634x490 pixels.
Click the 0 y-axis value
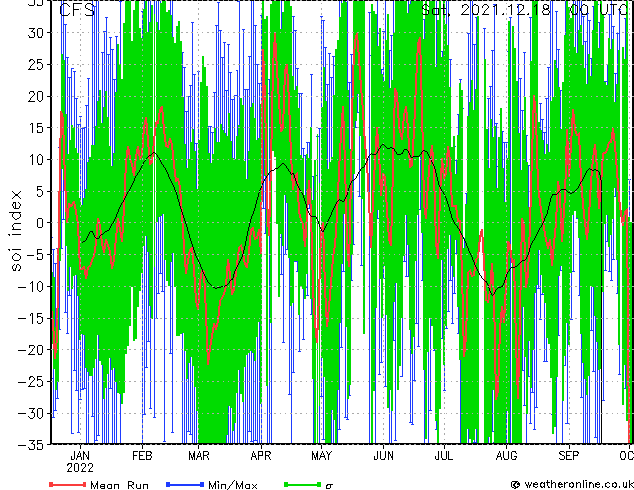point(39,223)
